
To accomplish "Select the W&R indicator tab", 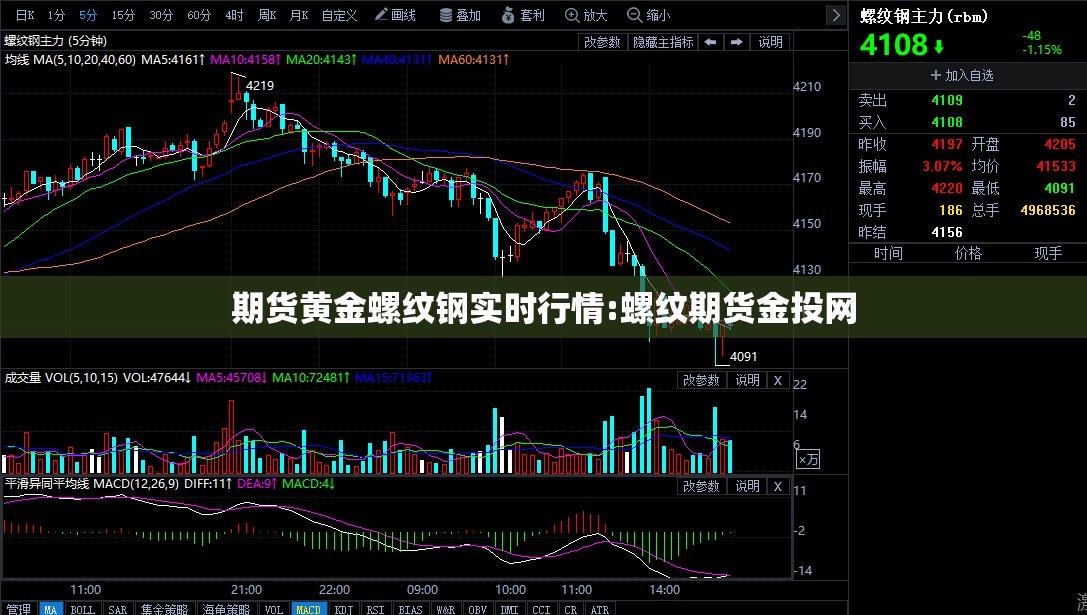I will [445, 609].
